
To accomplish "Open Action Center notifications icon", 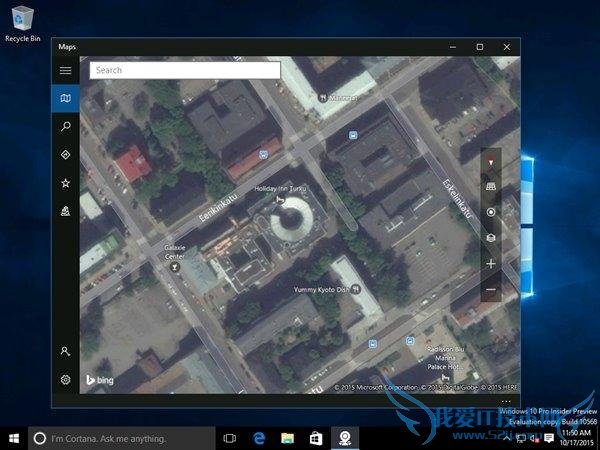I will pos(549,438).
